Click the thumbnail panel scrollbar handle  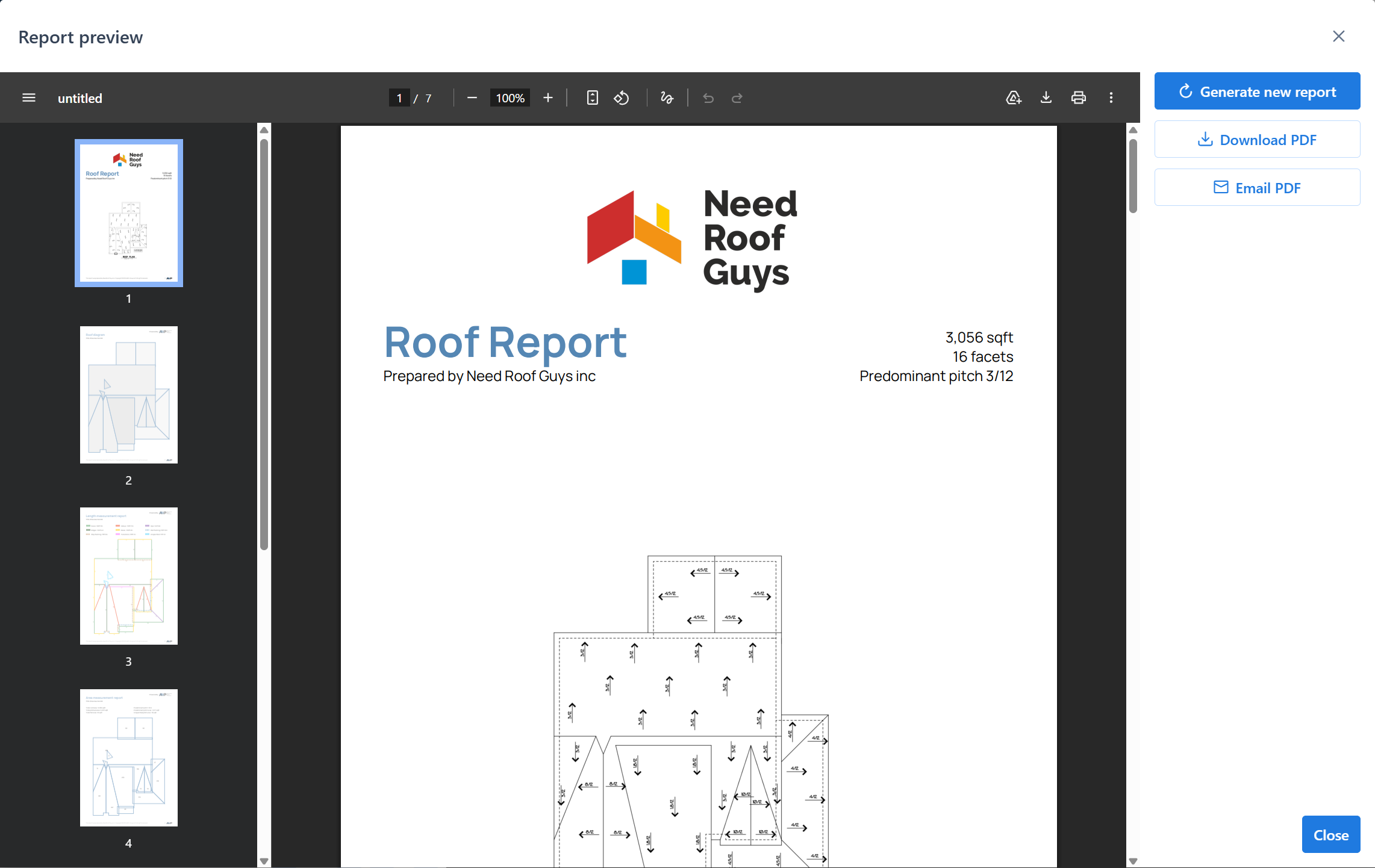264,344
